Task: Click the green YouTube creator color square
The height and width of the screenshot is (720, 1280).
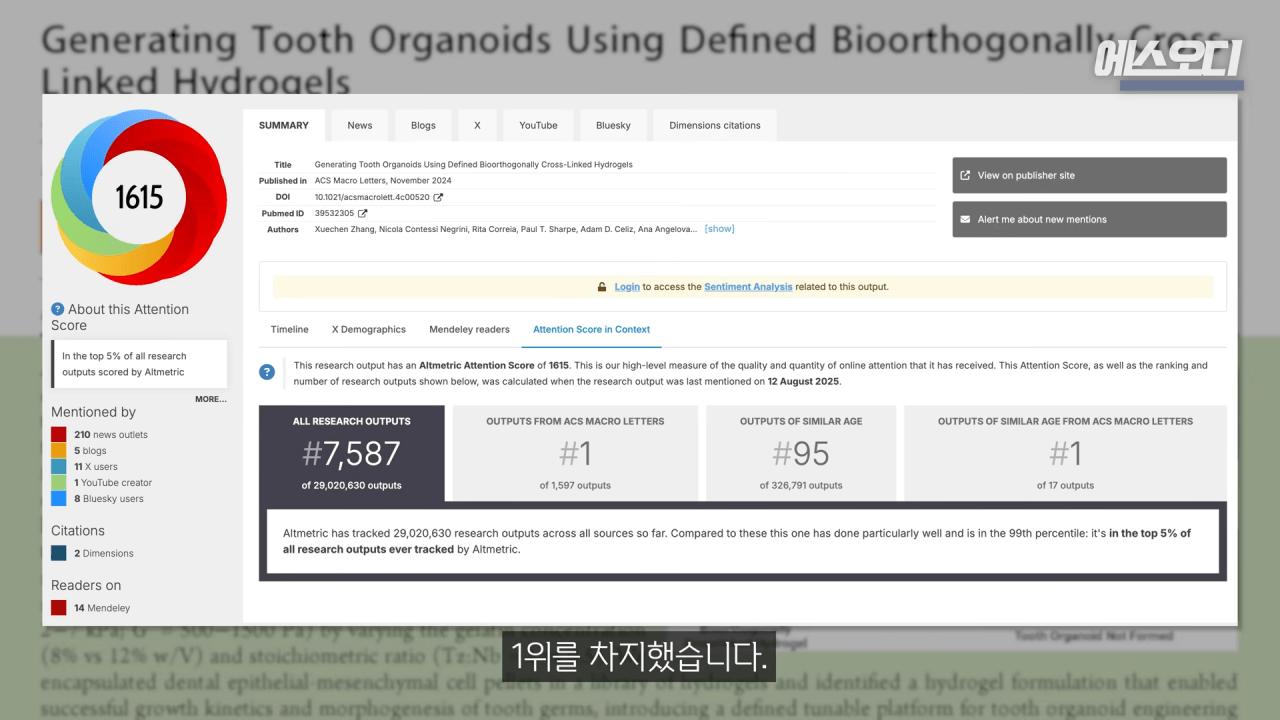Action: point(59,483)
